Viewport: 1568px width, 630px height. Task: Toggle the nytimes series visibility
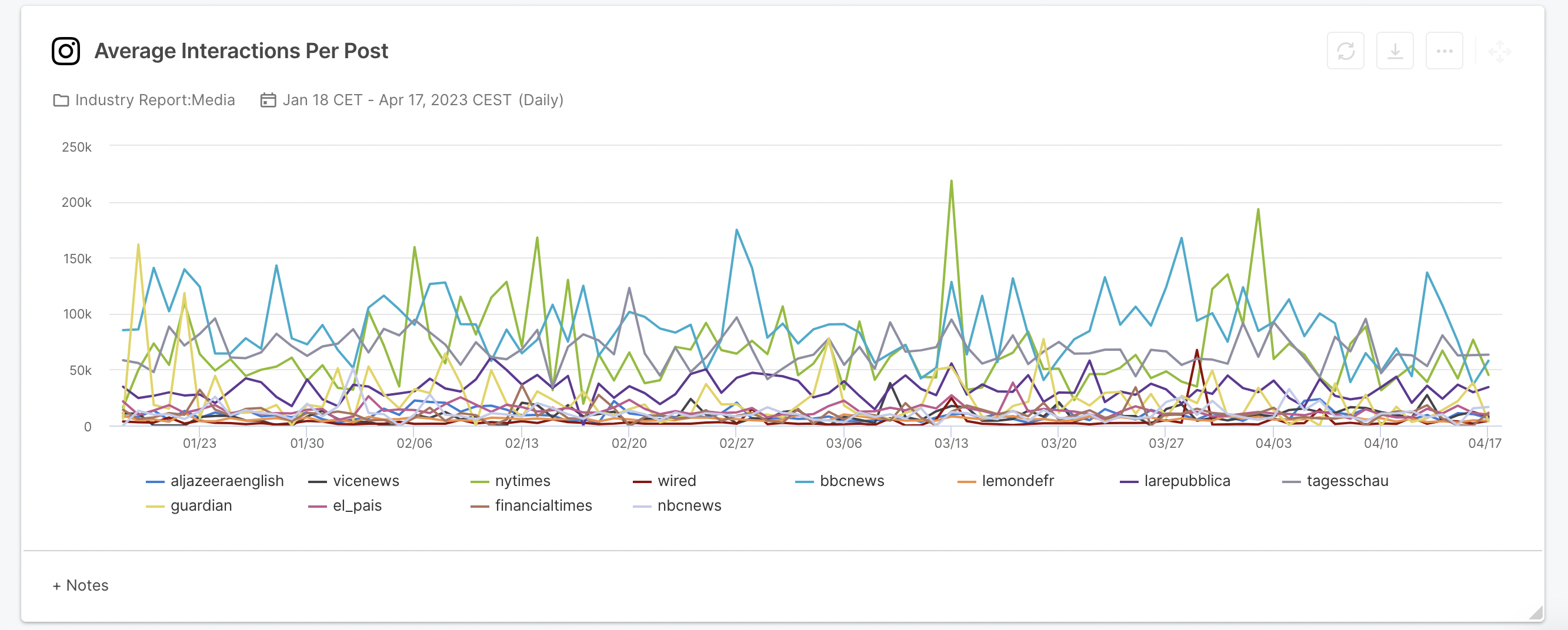522,480
